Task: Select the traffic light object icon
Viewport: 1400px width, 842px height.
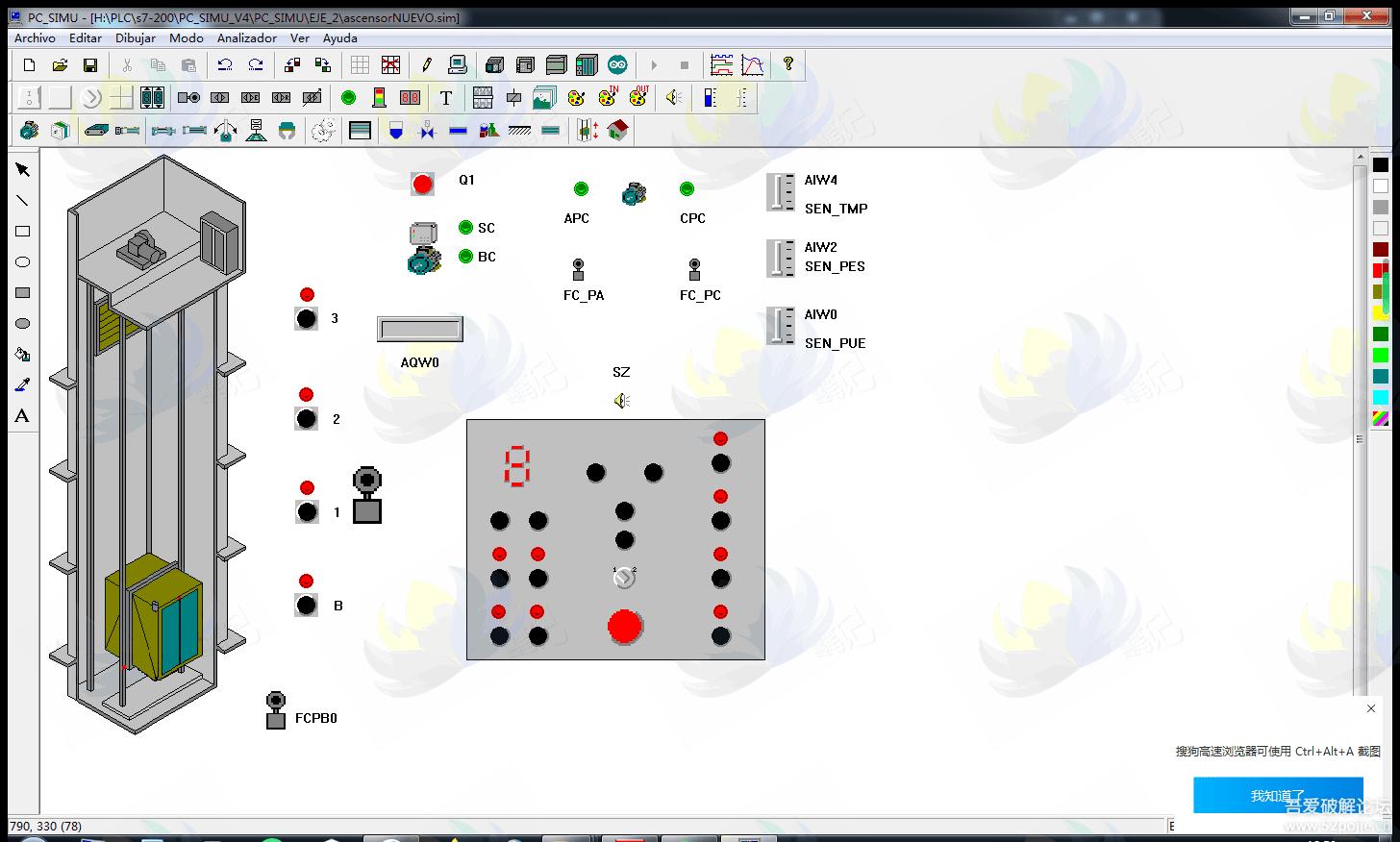Action: (x=379, y=98)
